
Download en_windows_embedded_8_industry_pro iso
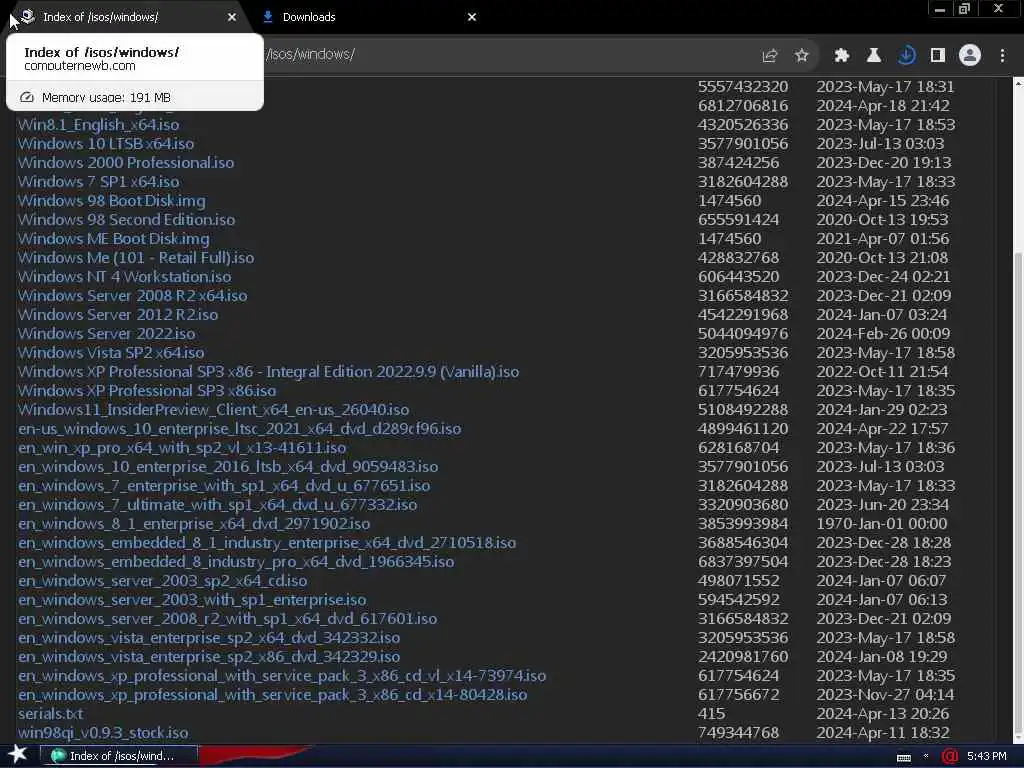(x=236, y=561)
